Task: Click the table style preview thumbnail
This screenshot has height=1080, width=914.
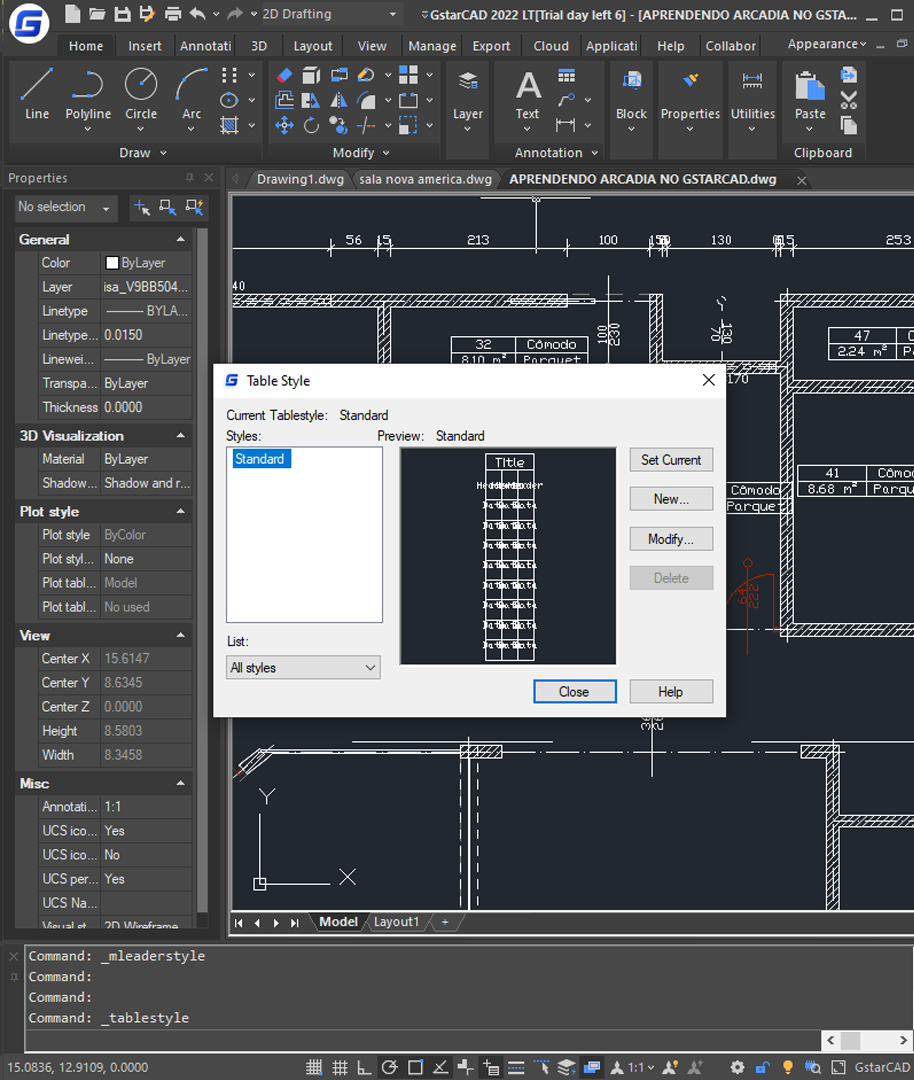Action: tap(508, 557)
